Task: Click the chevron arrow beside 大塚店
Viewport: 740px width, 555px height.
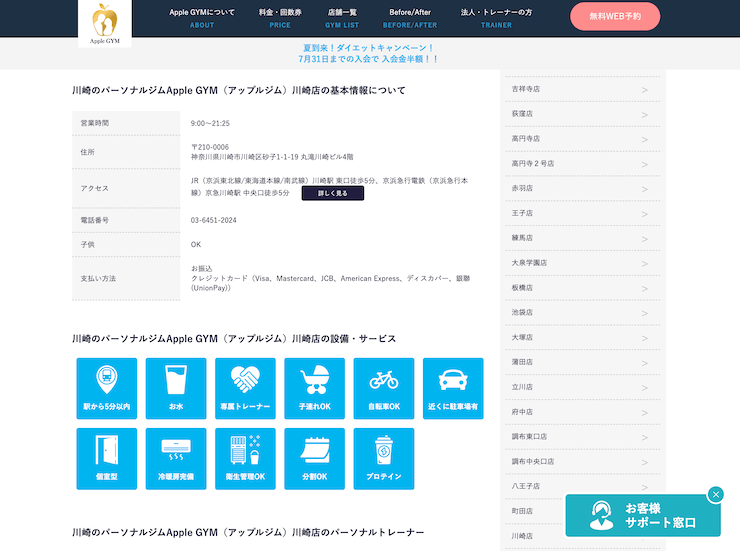Action: (x=645, y=338)
